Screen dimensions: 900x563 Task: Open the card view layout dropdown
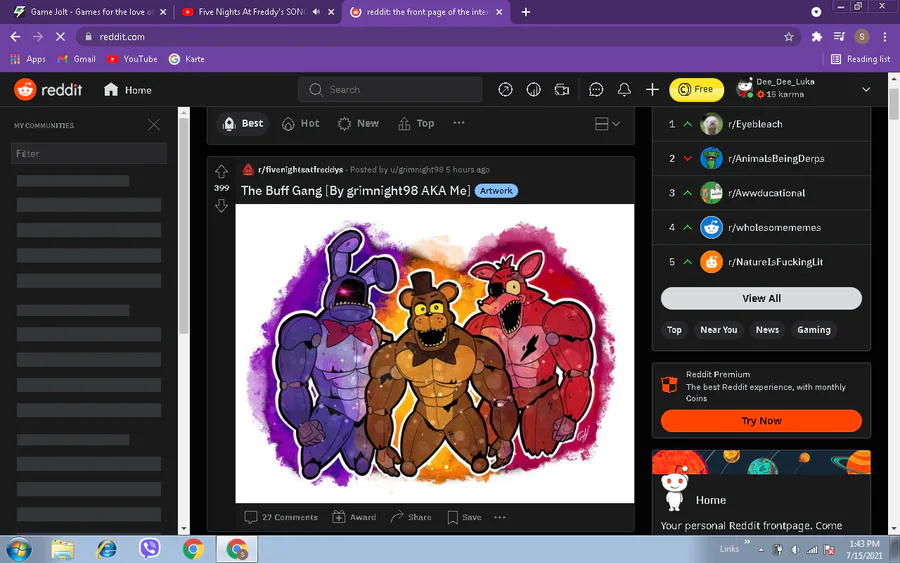point(607,124)
